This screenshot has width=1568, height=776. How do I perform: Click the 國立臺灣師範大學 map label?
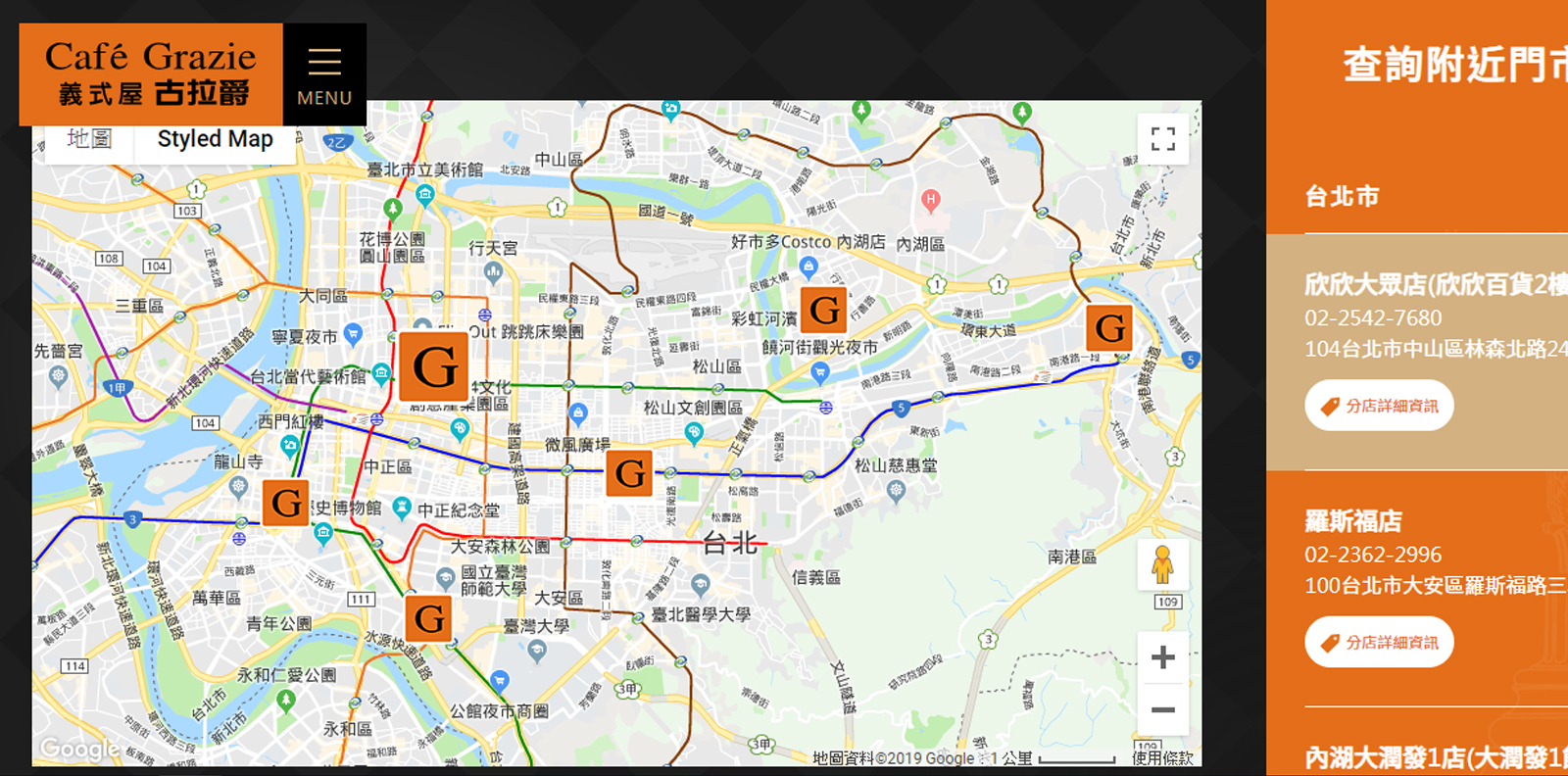point(494,580)
